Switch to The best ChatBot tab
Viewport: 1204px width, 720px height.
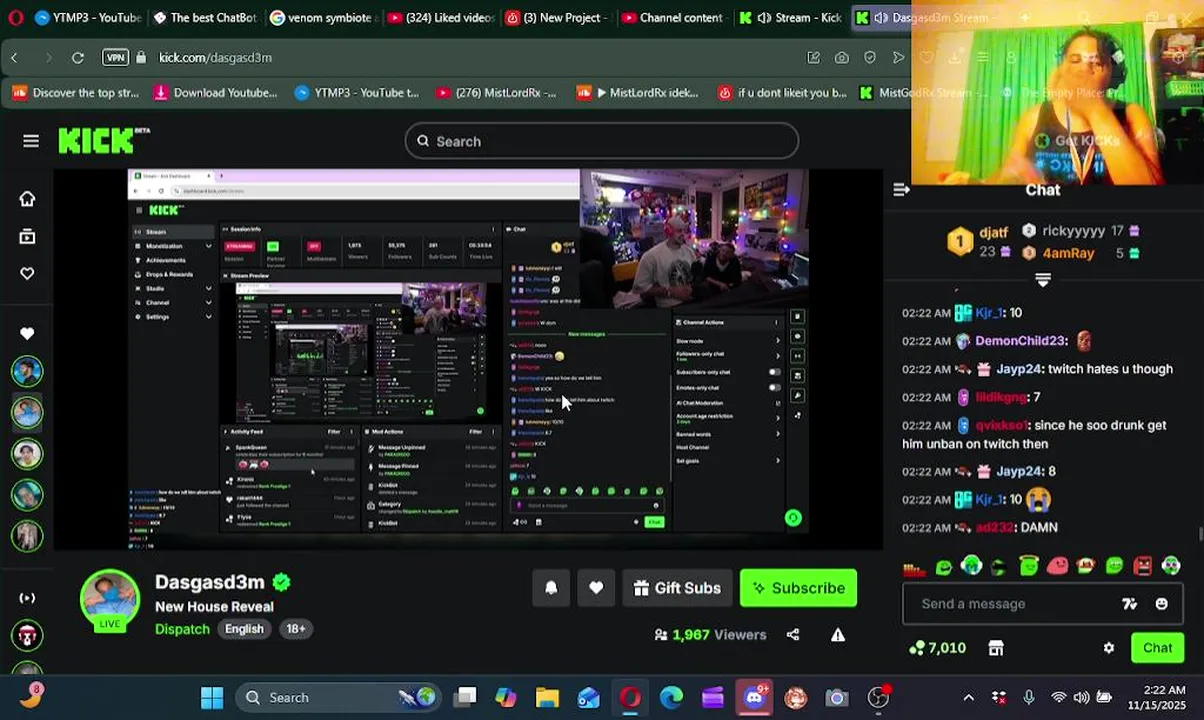(x=205, y=18)
